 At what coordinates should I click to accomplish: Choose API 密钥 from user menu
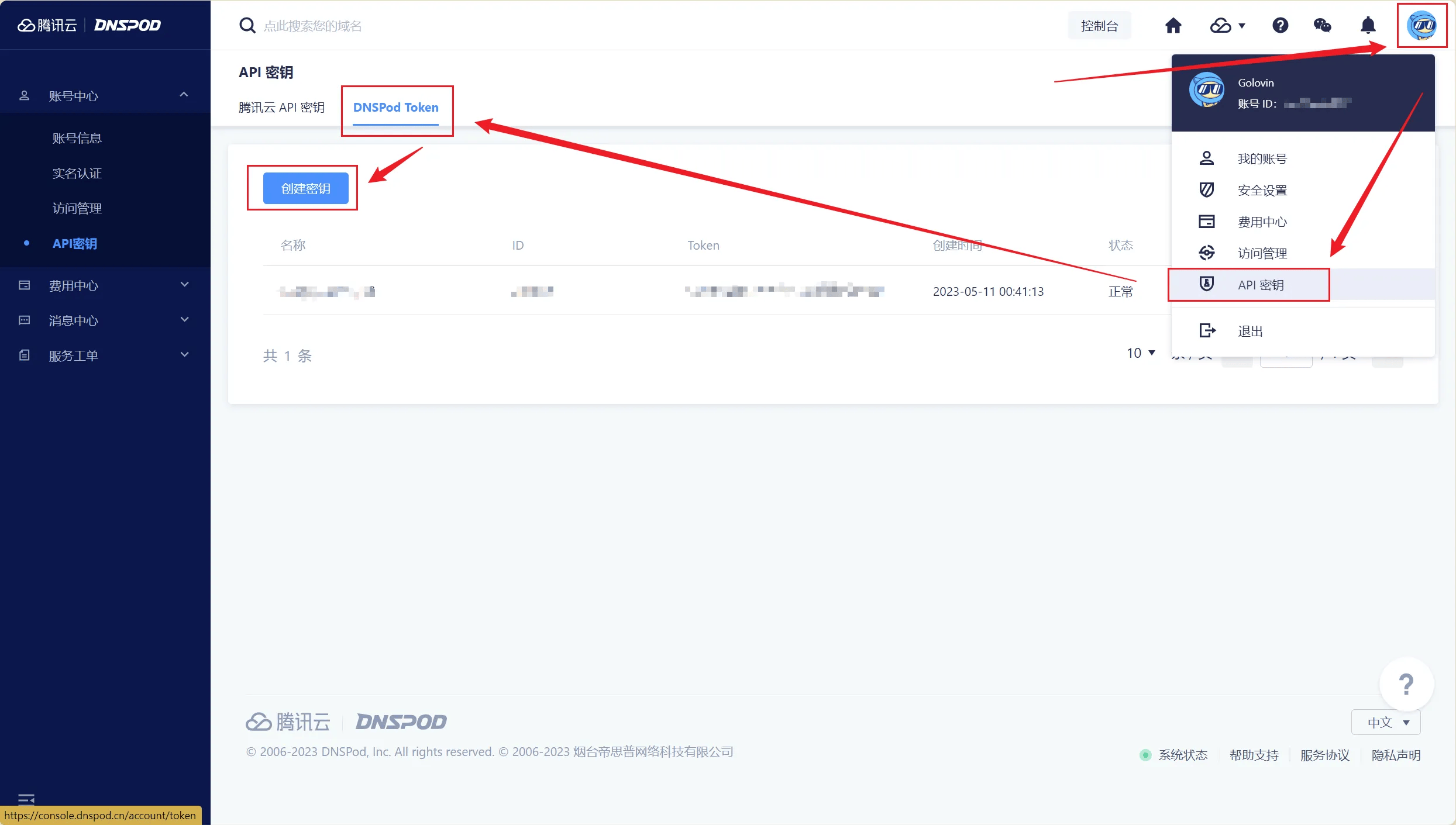tap(1303, 285)
